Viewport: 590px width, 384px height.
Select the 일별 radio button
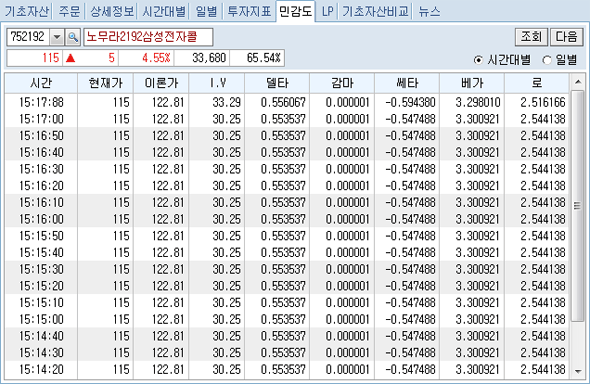pos(547,60)
